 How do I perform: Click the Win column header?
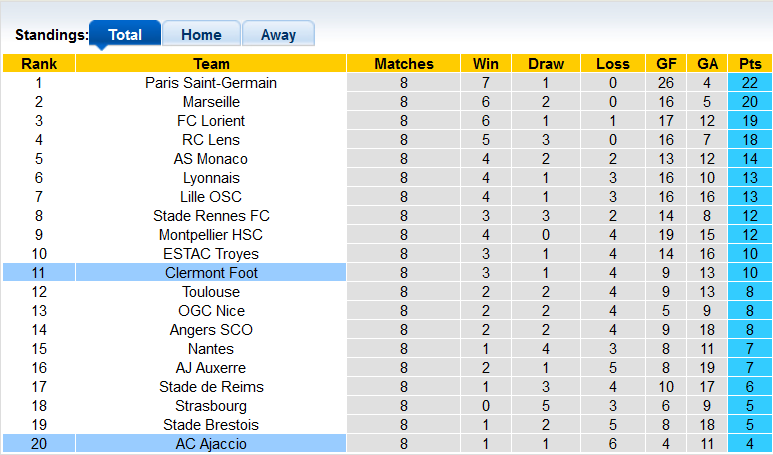point(479,64)
